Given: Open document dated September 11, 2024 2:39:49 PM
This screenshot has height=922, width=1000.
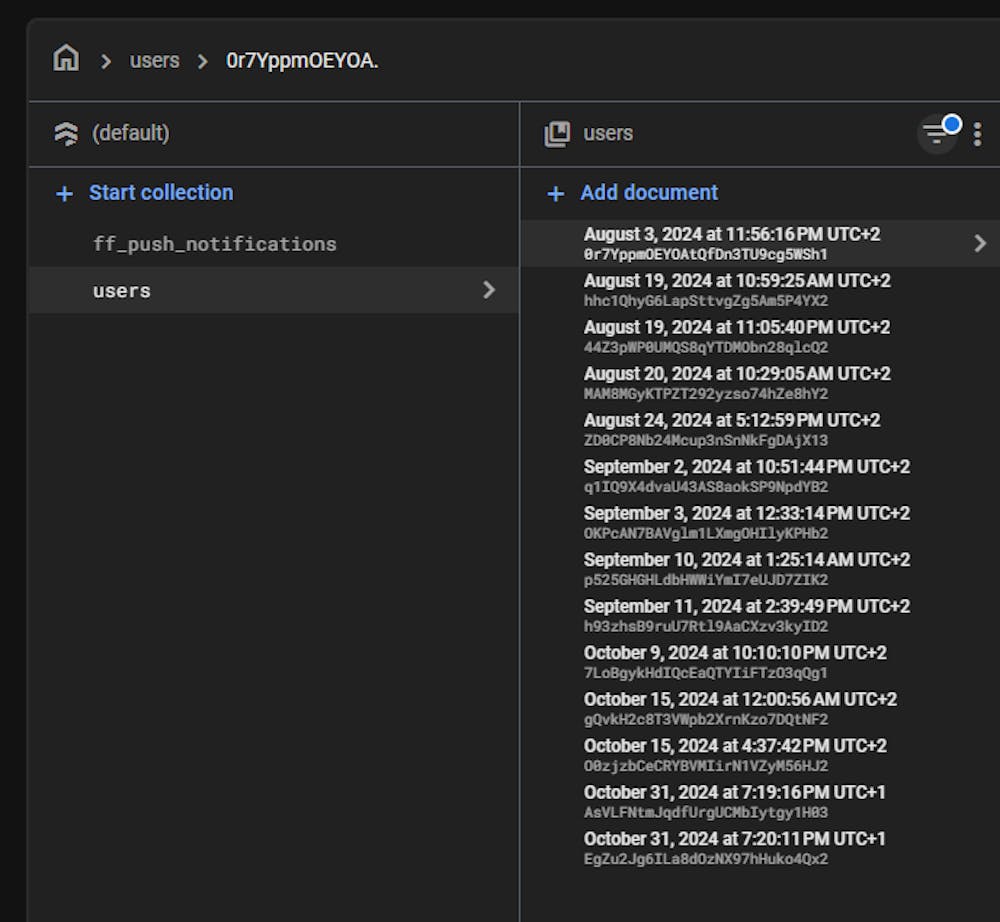Looking at the screenshot, I should tap(760, 616).
